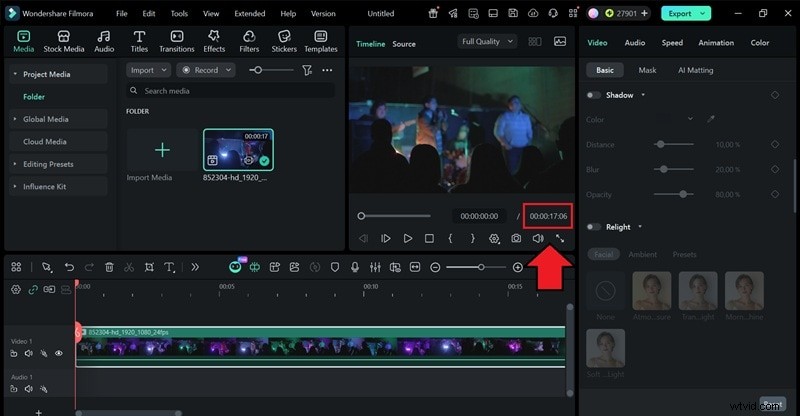Open the Stickers library
The width and height of the screenshot is (800, 416).
284,41
